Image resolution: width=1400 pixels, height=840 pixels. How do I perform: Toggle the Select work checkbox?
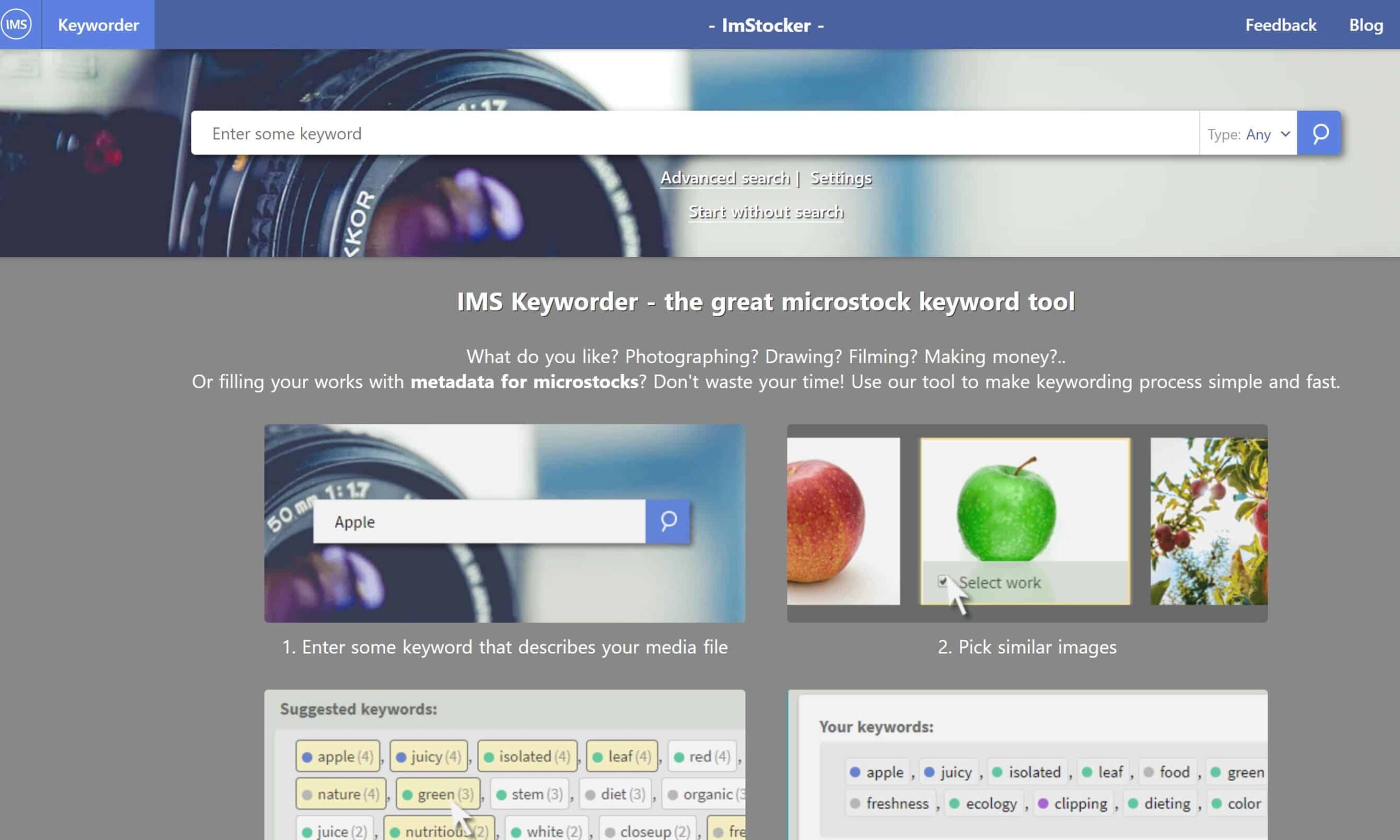tap(942, 581)
